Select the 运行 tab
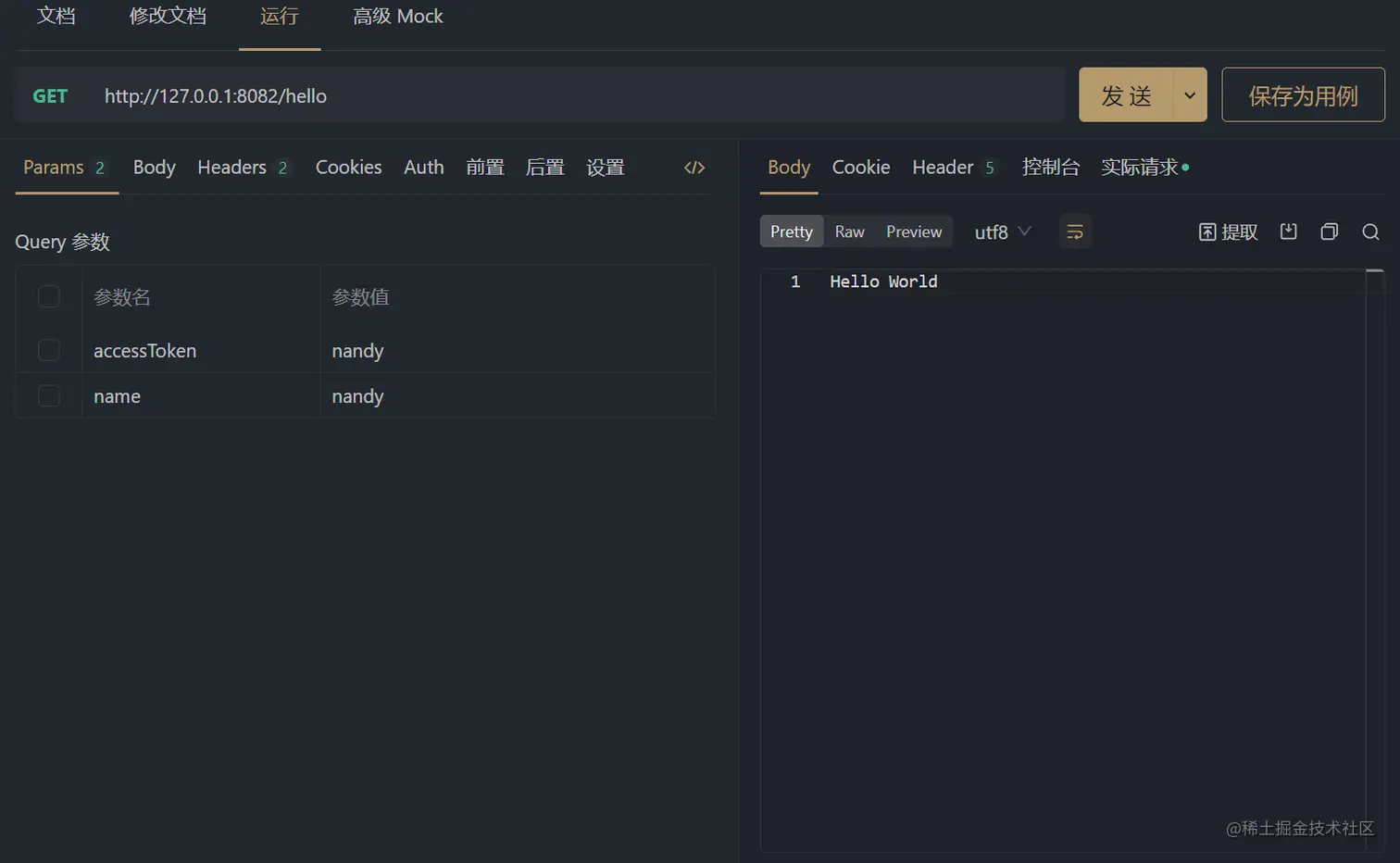 280,16
